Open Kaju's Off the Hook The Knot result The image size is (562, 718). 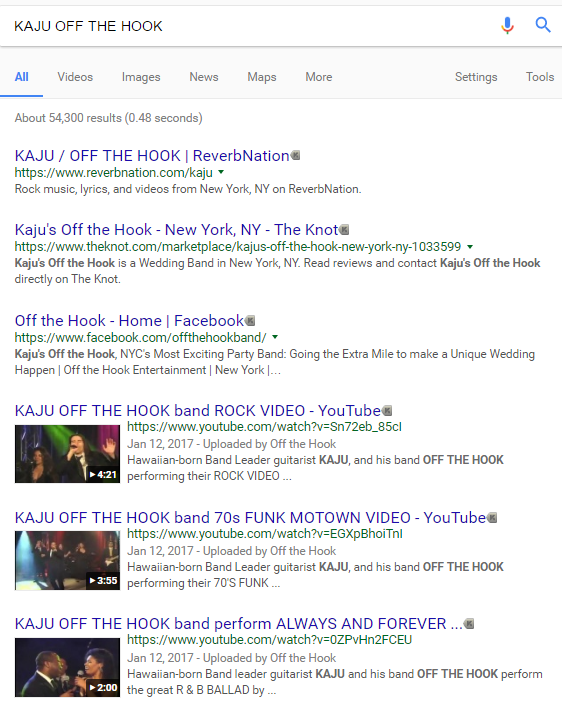(x=176, y=229)
